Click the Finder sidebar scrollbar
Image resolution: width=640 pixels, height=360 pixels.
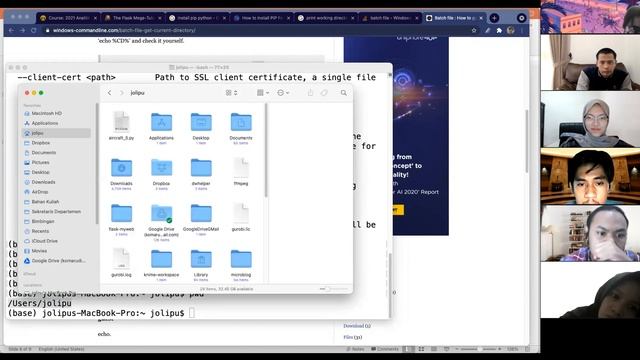(x=97, y=163)
